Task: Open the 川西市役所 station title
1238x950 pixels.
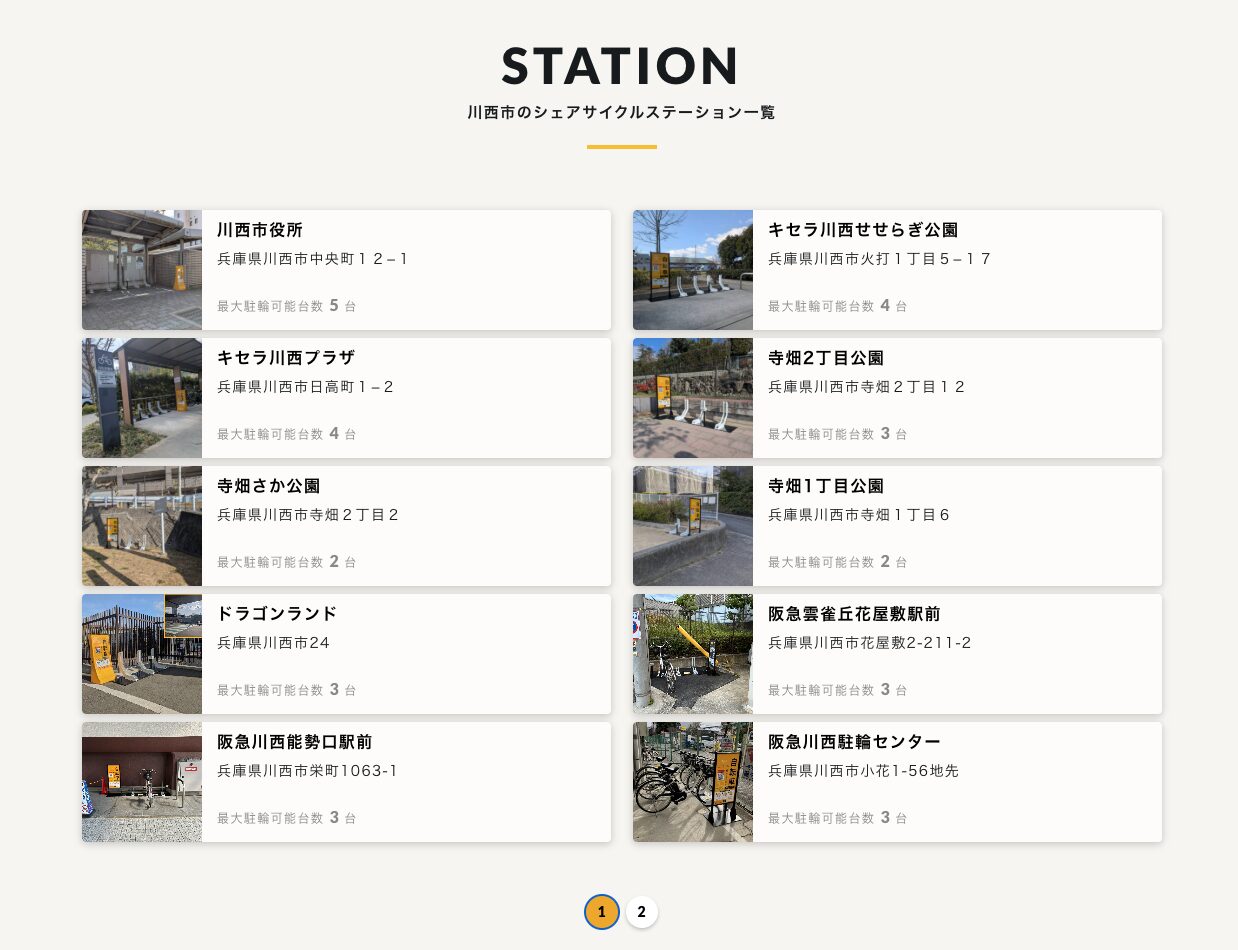Action: pos(260,230)
